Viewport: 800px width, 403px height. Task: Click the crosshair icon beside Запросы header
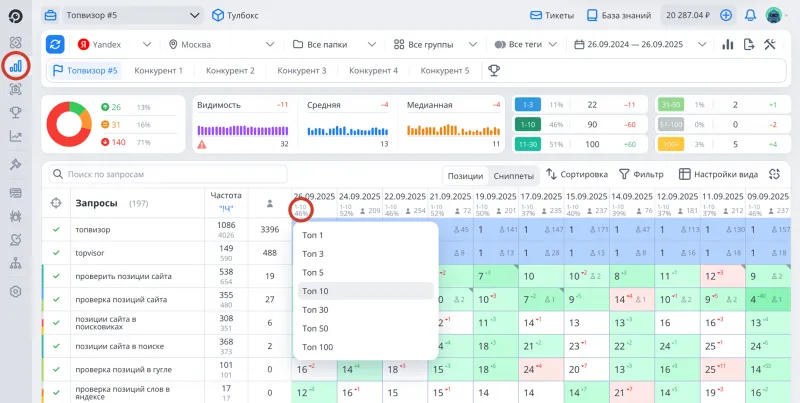coord(55,203)
